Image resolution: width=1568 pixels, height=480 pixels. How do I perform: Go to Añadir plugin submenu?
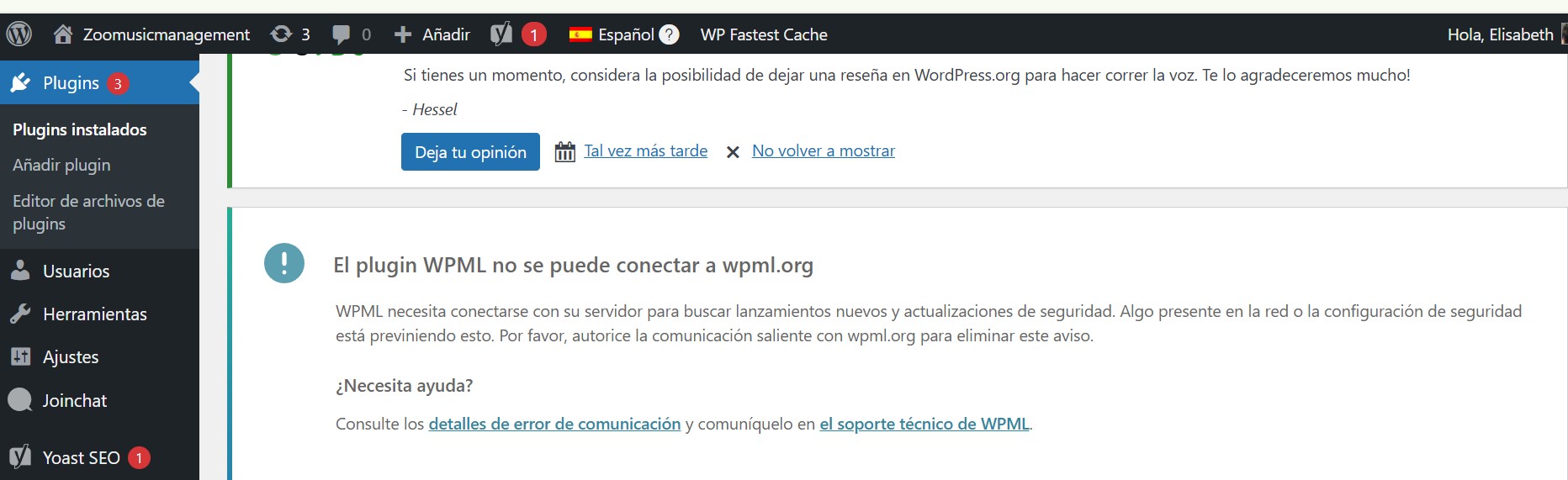pyautogui.click(x=61, y=165)
